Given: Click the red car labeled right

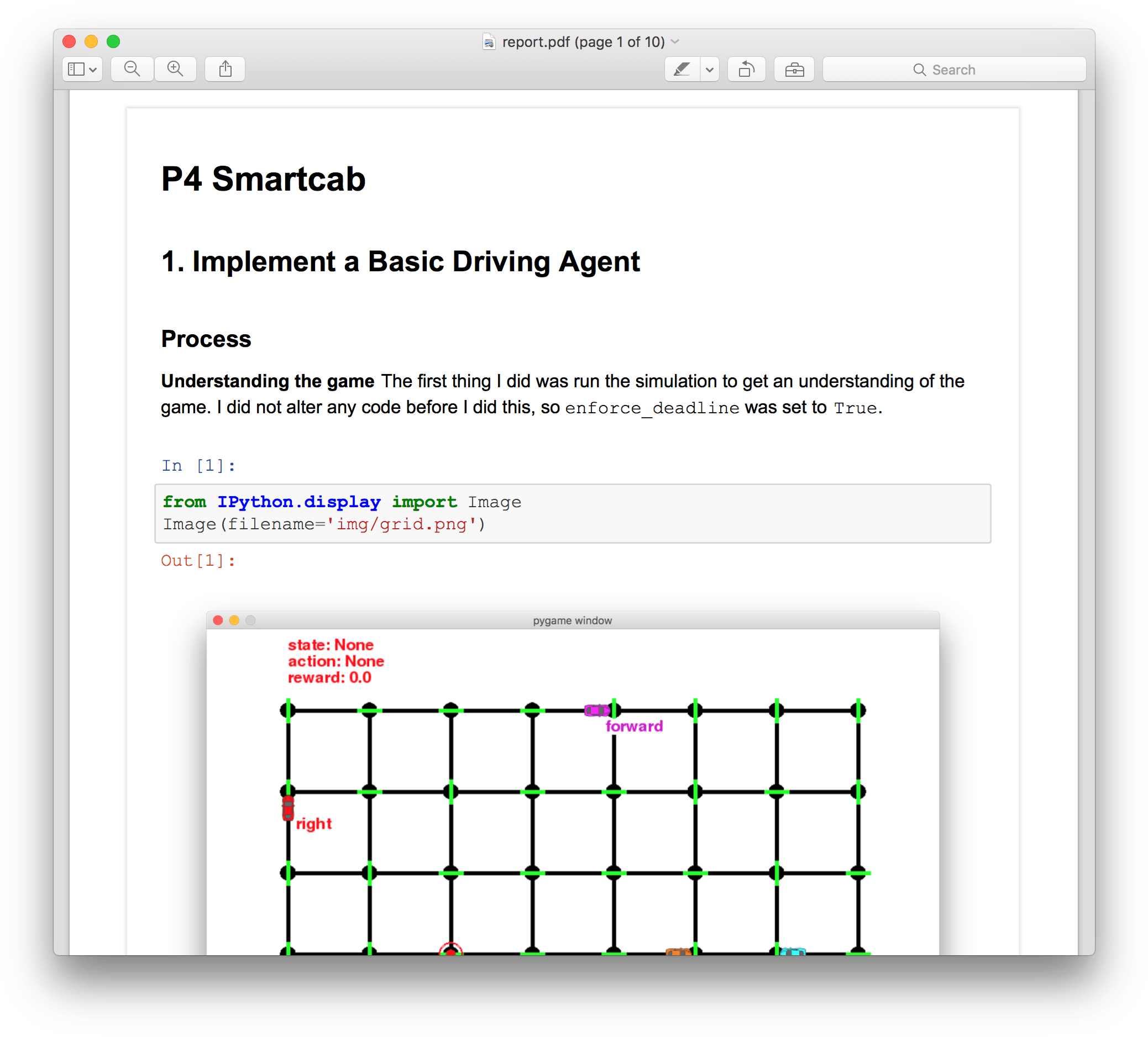Looking at the screenshot, I should (288, 808).
